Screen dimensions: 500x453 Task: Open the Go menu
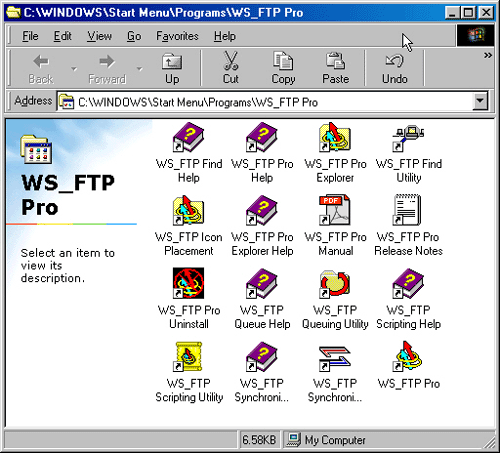[x=134, y=36]
